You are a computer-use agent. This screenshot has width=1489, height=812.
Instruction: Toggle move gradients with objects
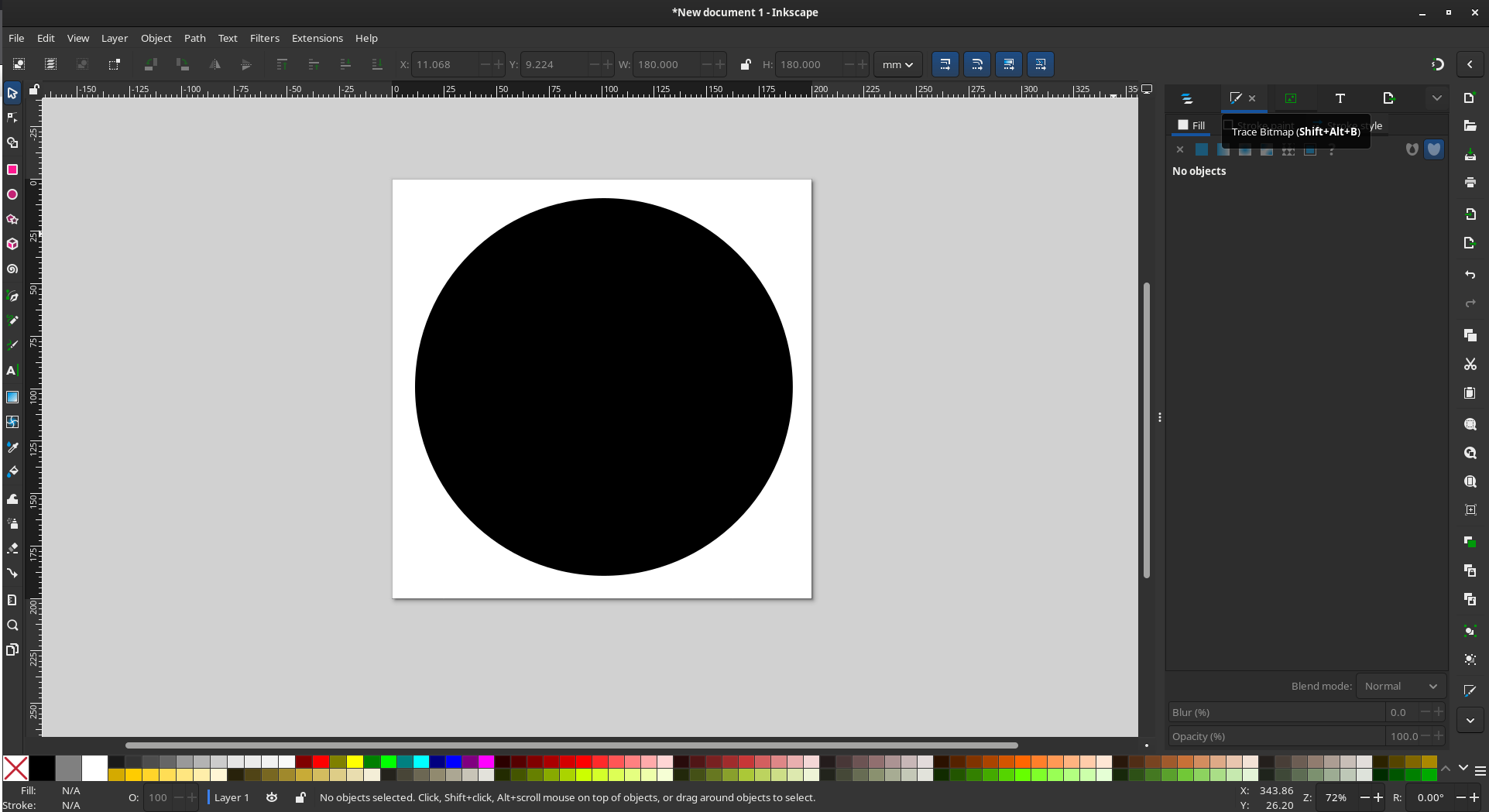1008,64
